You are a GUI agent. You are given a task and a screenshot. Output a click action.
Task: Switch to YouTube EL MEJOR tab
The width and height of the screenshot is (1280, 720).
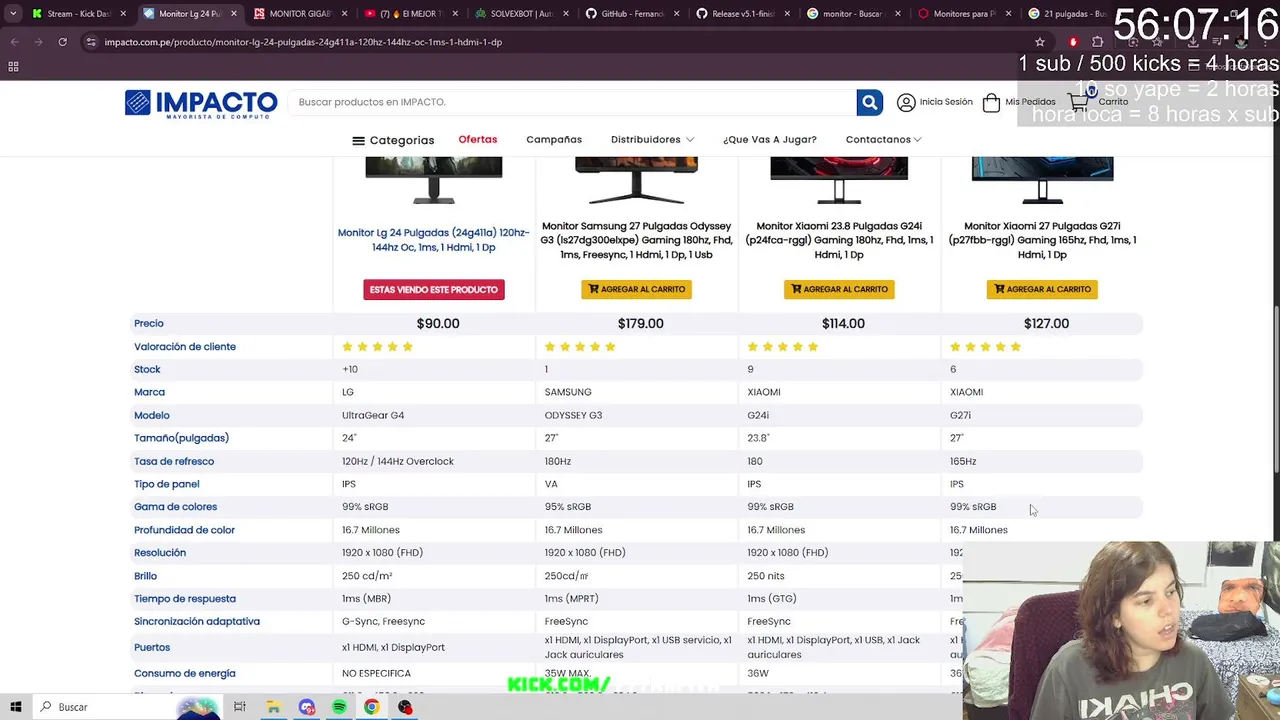point(411,14)
